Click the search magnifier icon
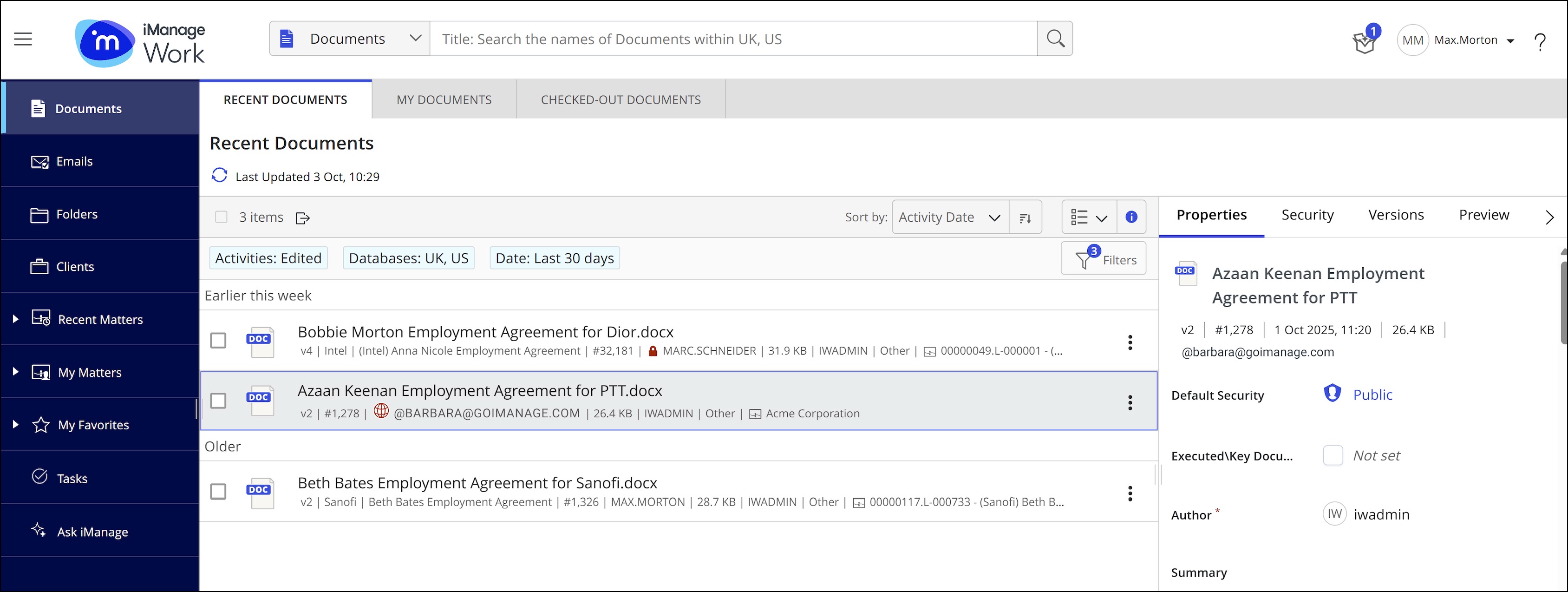This screenshot has width=1568, height=592. [x=1055, y=39]
